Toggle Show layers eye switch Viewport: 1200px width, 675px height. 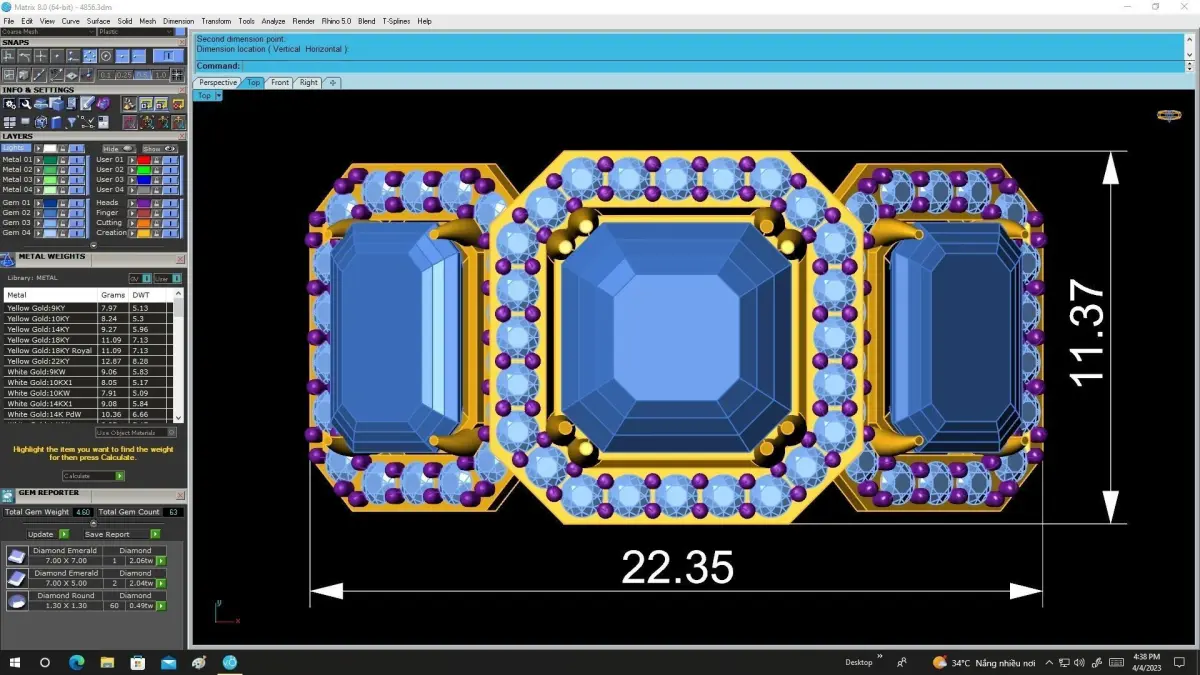tap(160, 149)
